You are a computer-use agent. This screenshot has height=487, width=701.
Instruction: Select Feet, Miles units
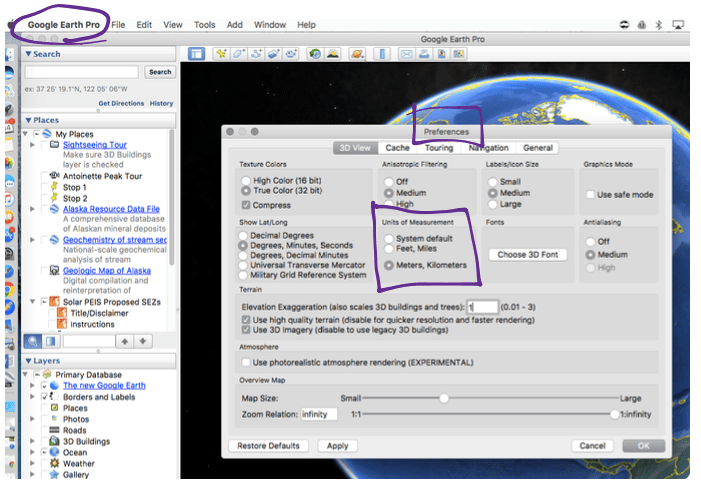coord(389,249)
